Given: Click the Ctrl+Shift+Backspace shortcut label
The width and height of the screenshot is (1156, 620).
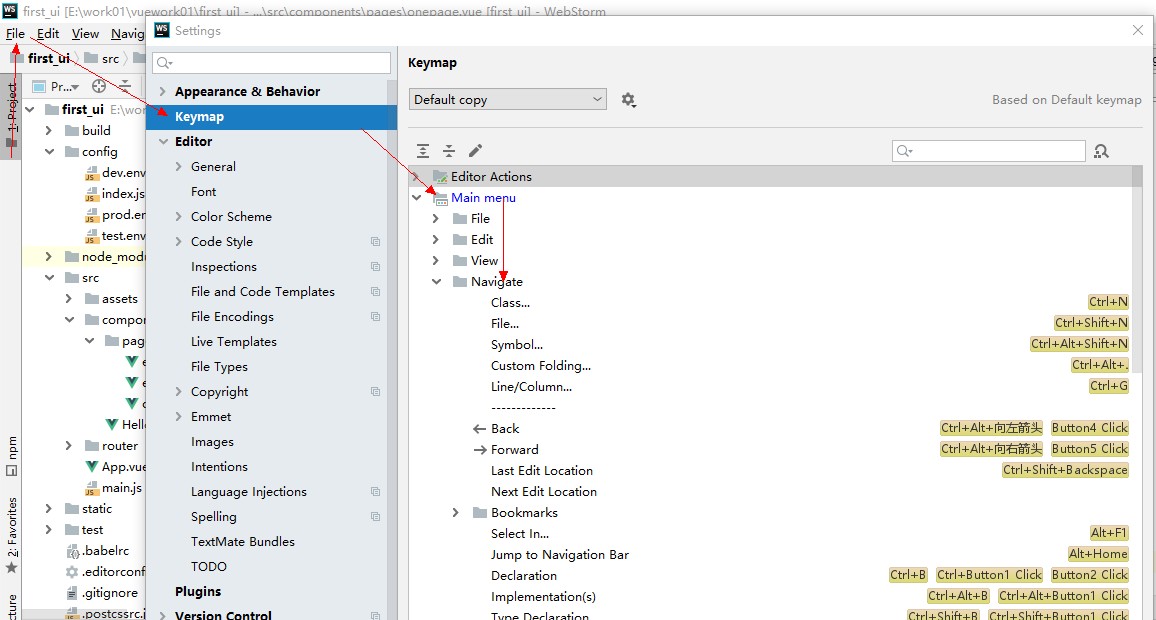Looking at the screenshot, I should (x=1065, y=470).
